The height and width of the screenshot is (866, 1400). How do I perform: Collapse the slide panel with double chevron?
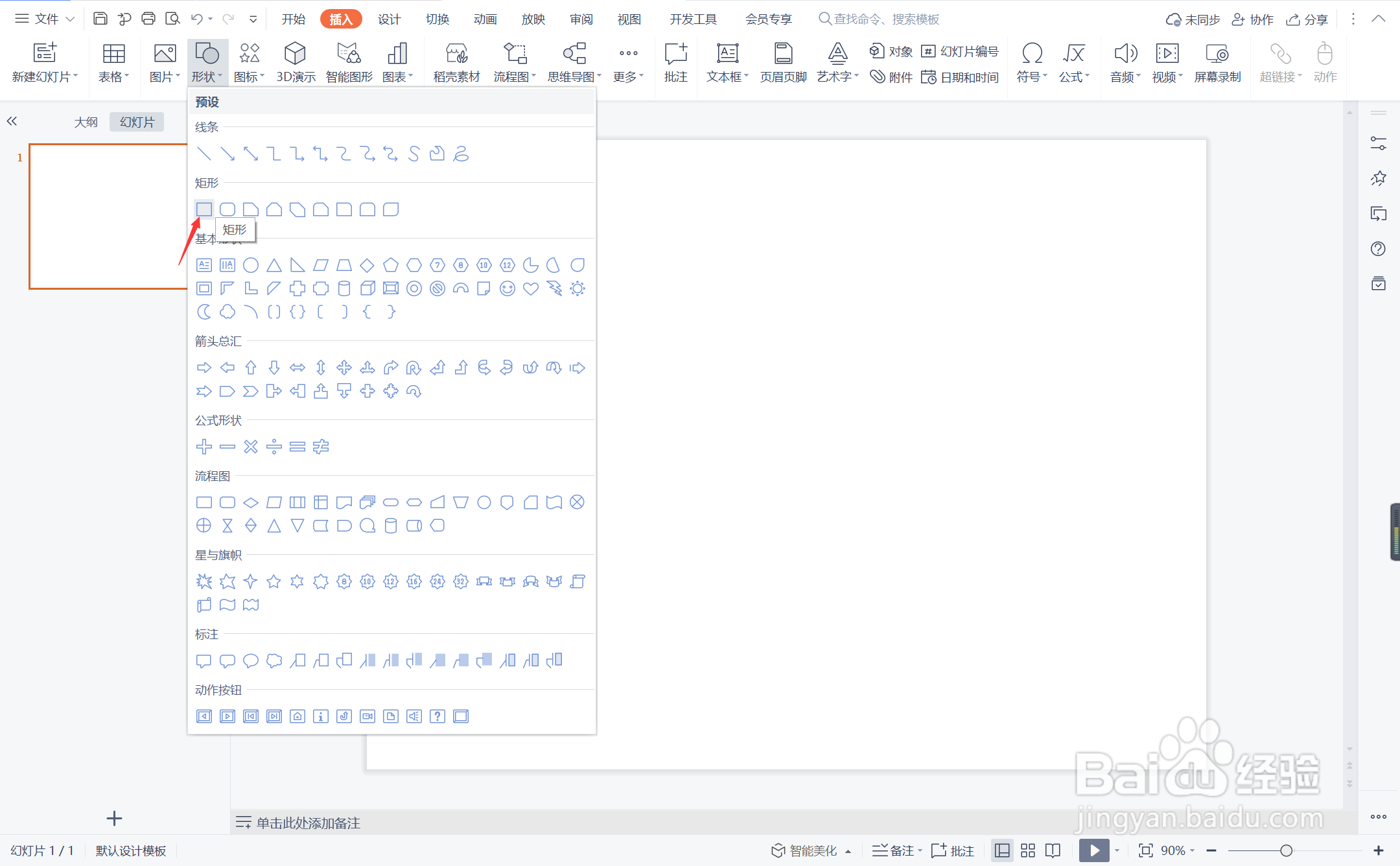[x=12, y=121]
